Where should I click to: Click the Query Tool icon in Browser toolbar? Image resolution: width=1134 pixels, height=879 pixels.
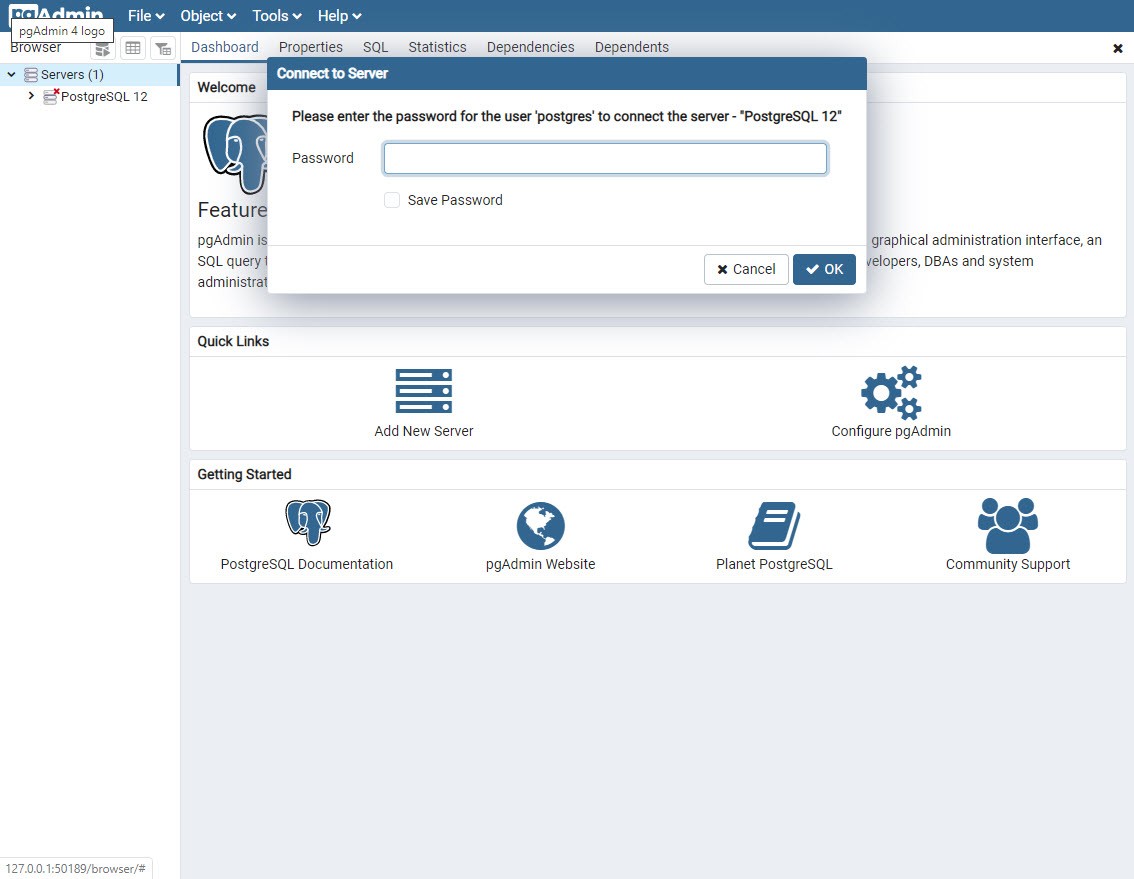(103, 48)
